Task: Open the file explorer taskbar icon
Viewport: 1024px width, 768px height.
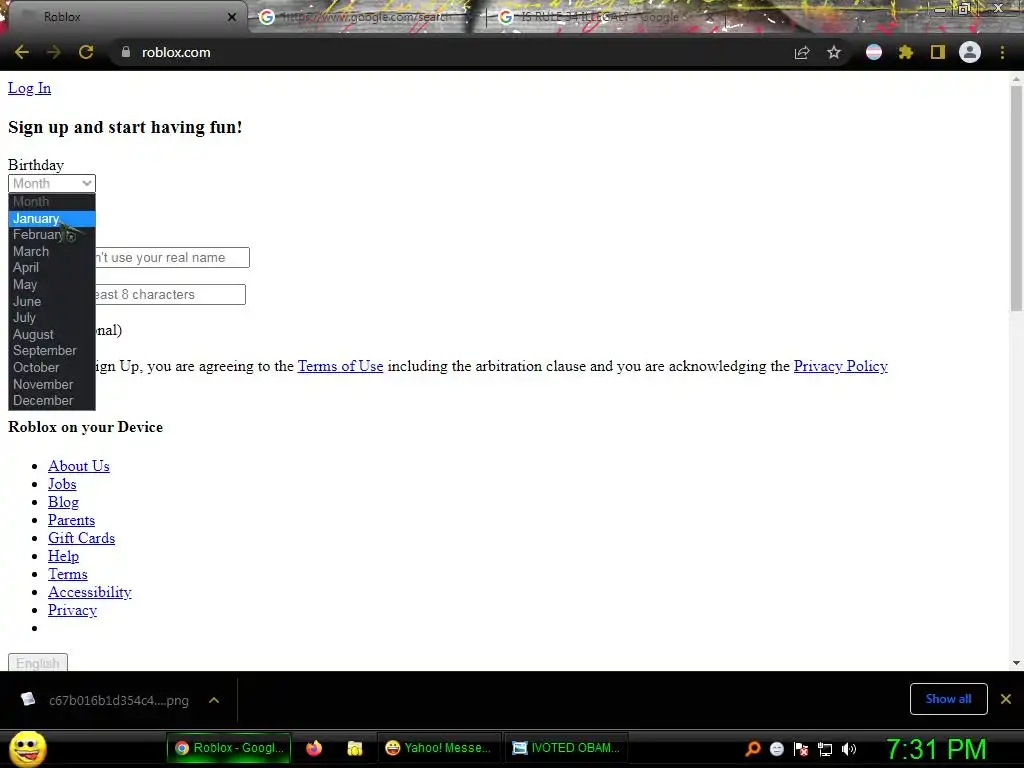Action: coord(355,748)
